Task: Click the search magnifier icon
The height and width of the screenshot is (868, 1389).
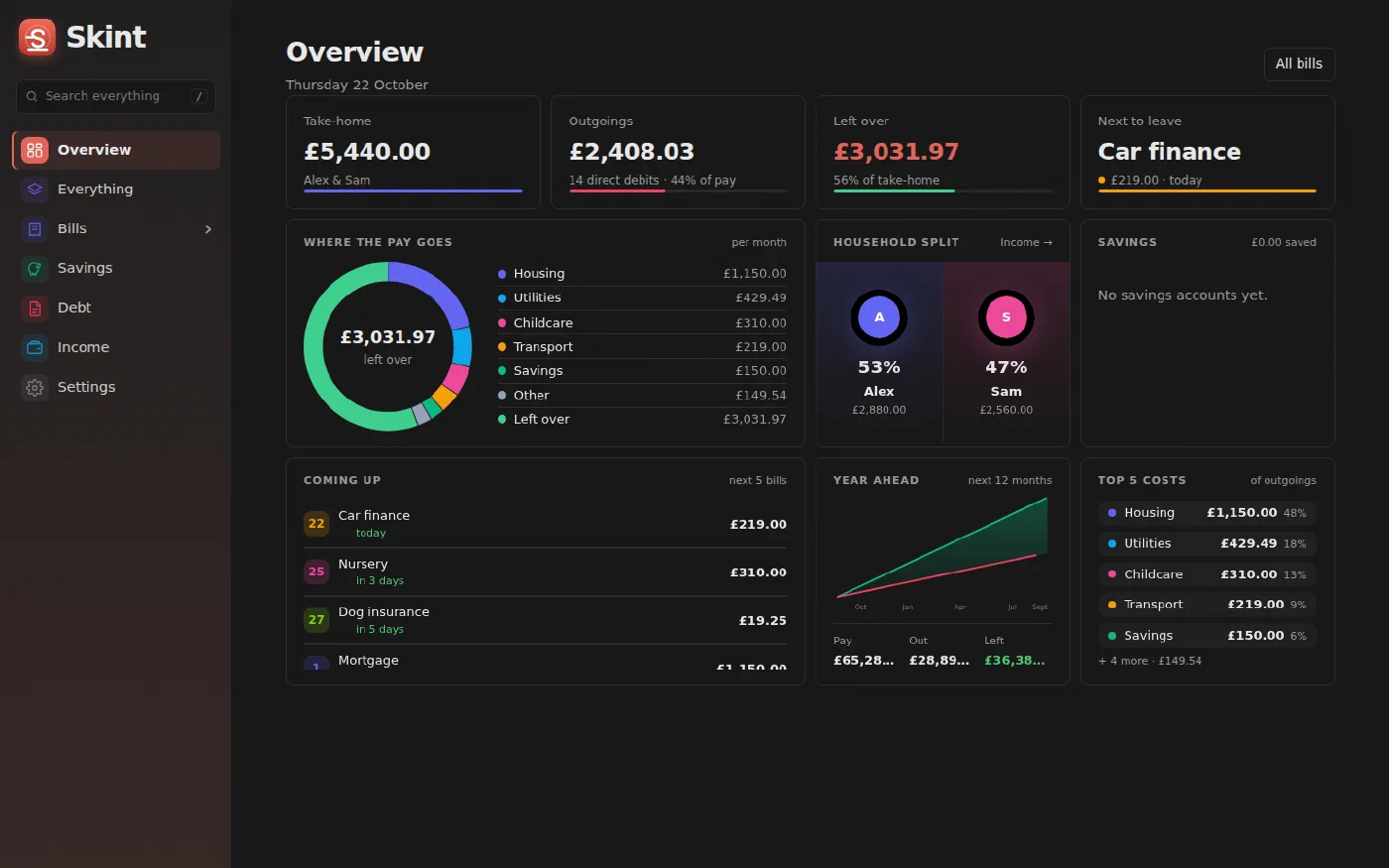Action: [x=32, y=96]
